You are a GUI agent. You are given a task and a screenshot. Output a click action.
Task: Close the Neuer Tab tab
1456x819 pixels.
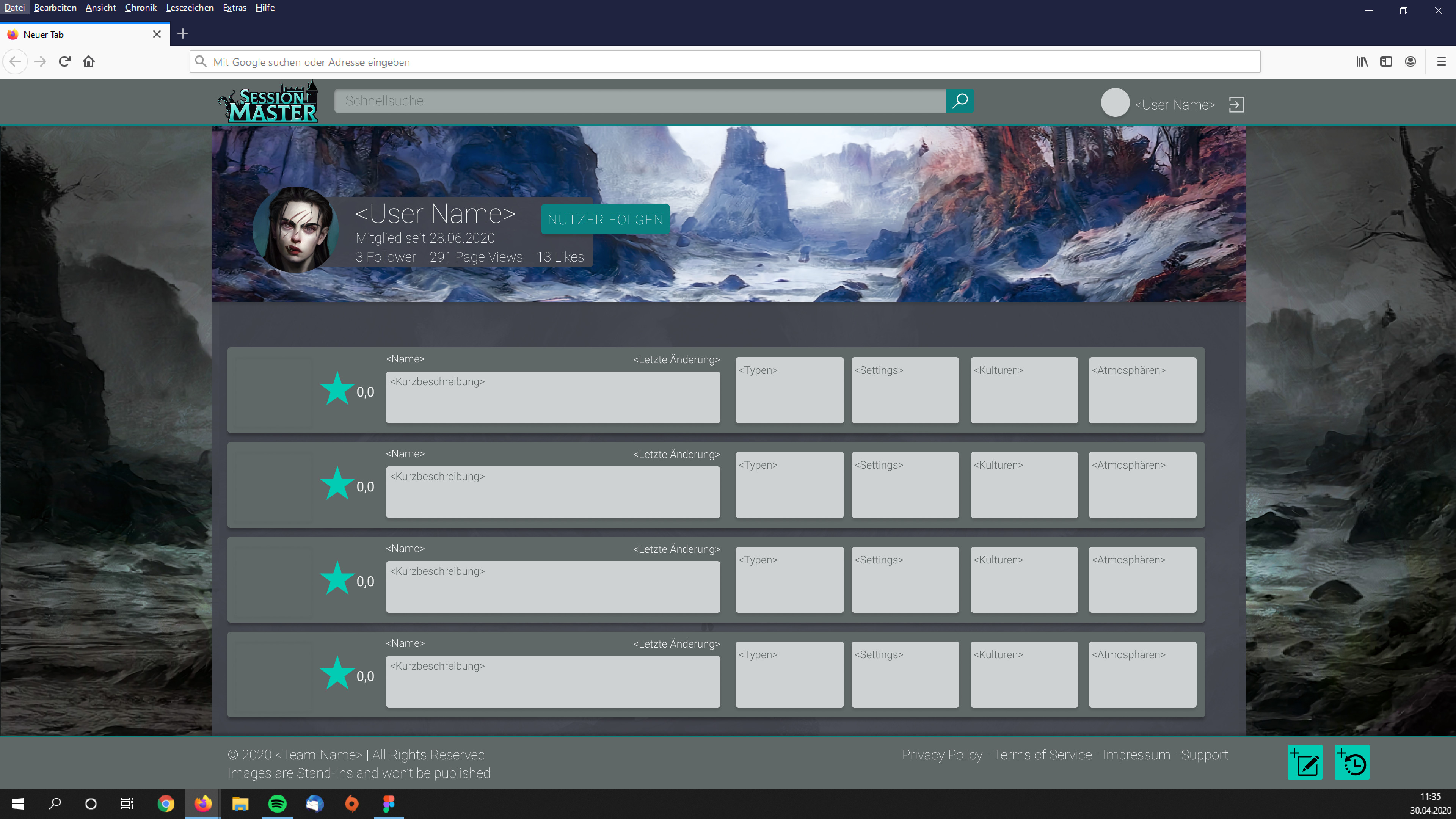157,35
